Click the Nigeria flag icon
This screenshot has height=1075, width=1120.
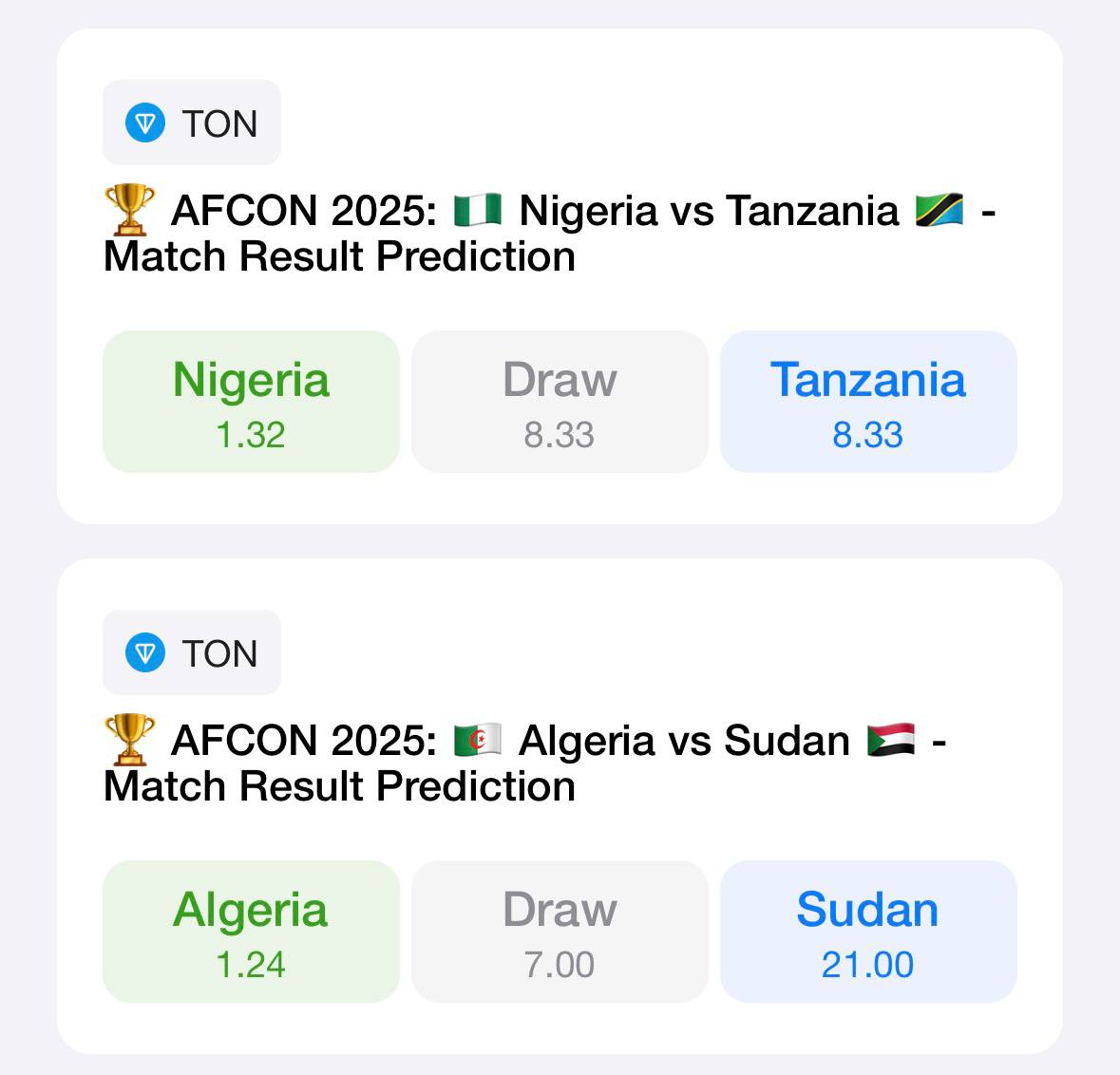click(x=478, y=210)
